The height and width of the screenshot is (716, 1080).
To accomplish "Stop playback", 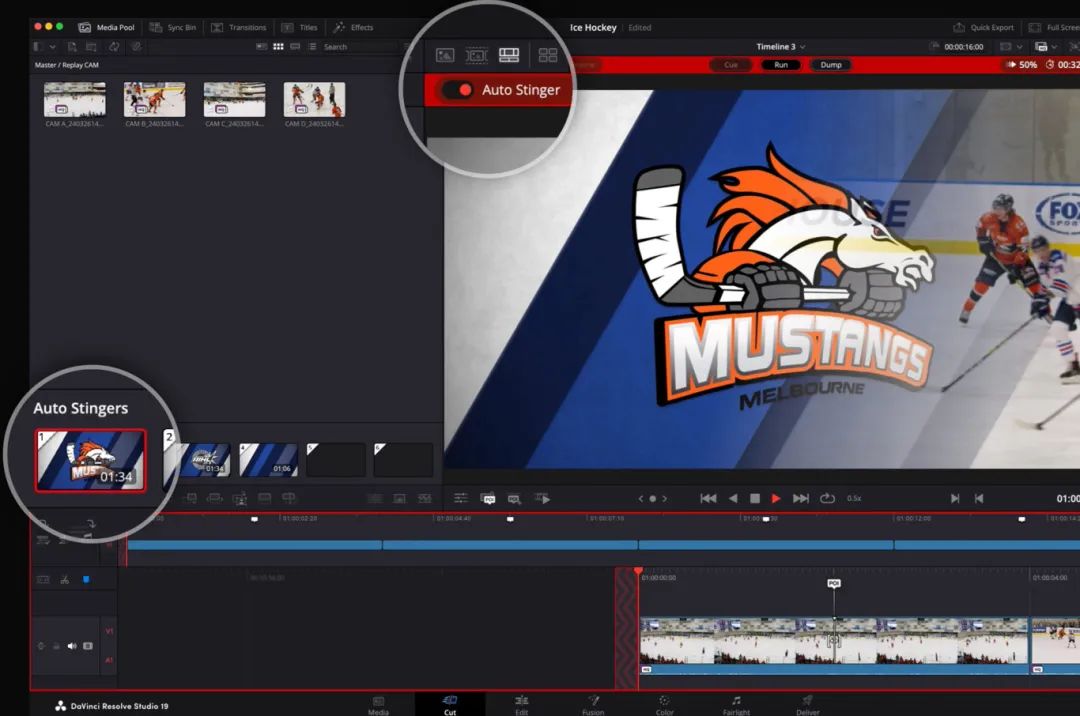I will point(755,498).
